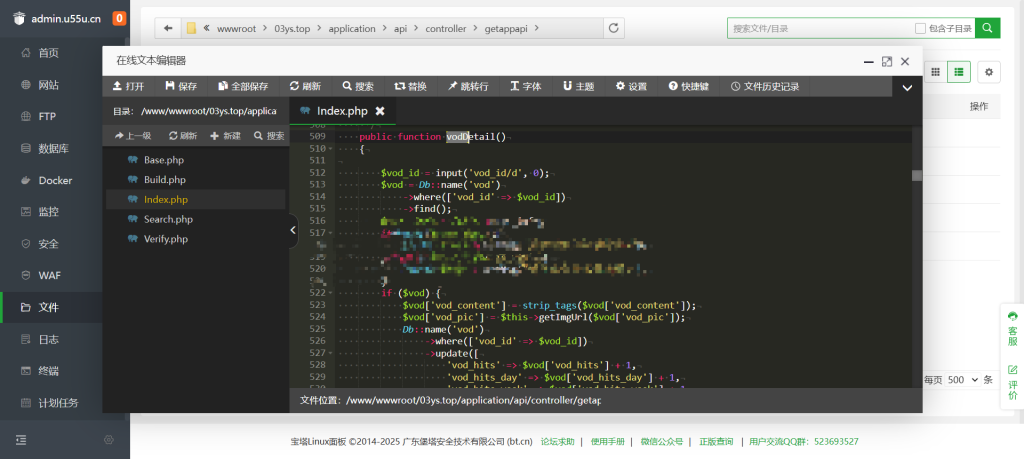Click the green search button
The height and width of the screenshot is (459, 1024).
pos(987,28)
